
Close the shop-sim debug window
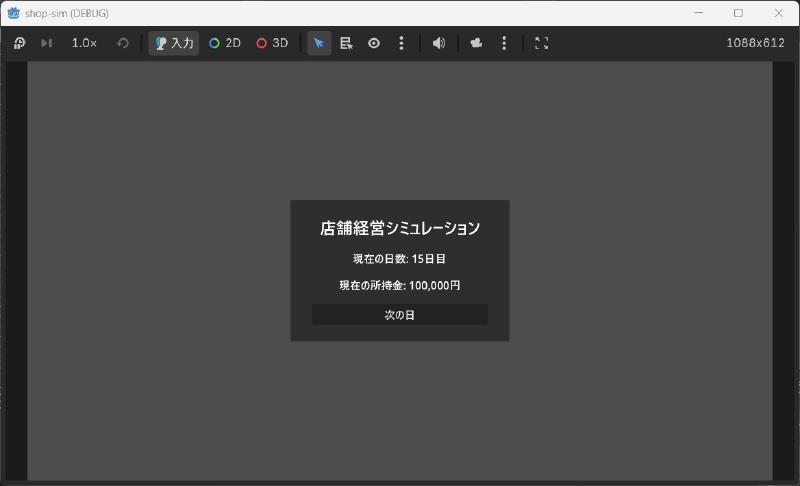(x=778, y=13)
